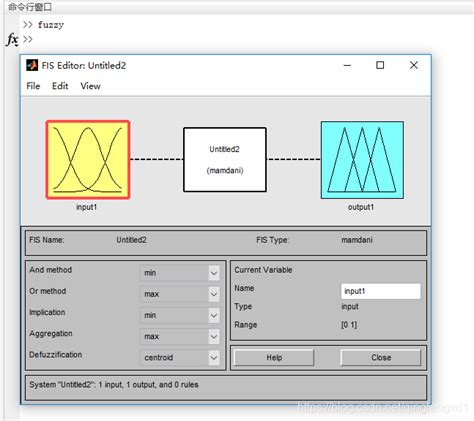
Task: Click the Close button in FIS Editor
Action: 381,358
